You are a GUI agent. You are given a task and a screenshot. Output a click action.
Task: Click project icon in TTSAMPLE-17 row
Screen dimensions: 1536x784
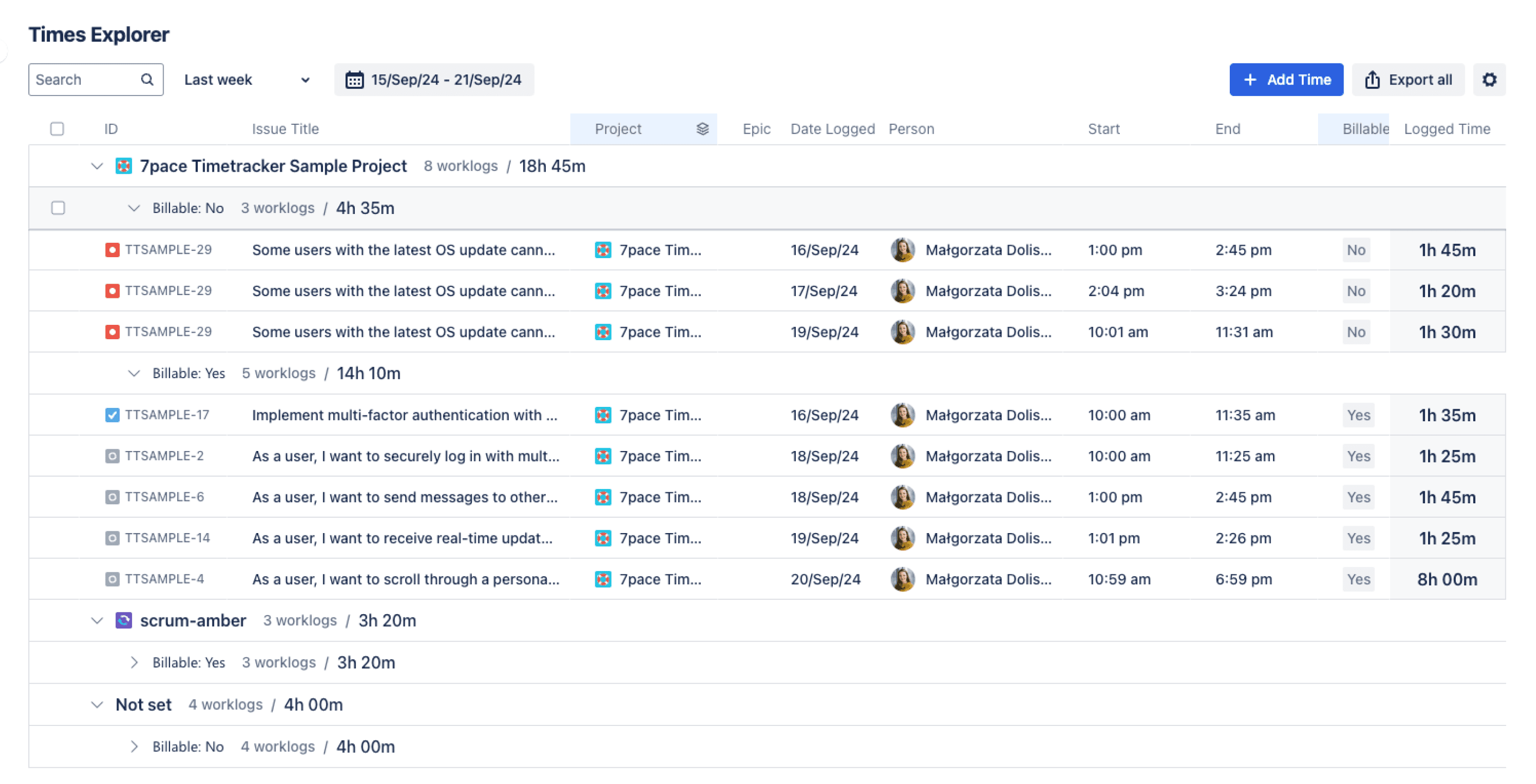[x=603, y=415]
